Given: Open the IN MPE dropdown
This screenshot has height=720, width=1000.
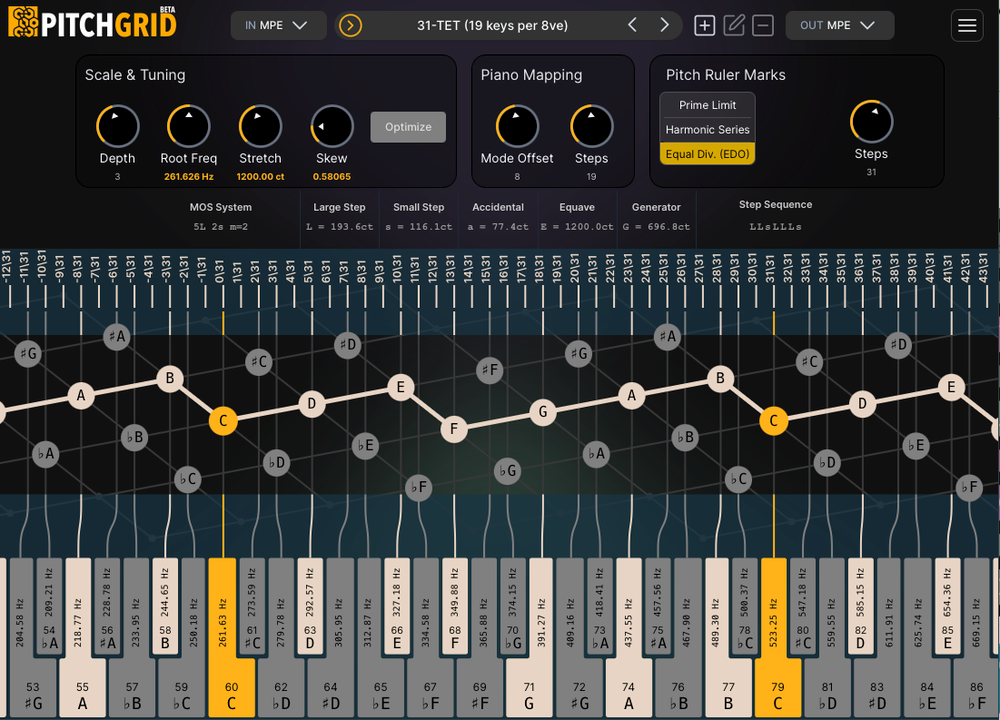Looking at the screenshot, I should [277, 26].
